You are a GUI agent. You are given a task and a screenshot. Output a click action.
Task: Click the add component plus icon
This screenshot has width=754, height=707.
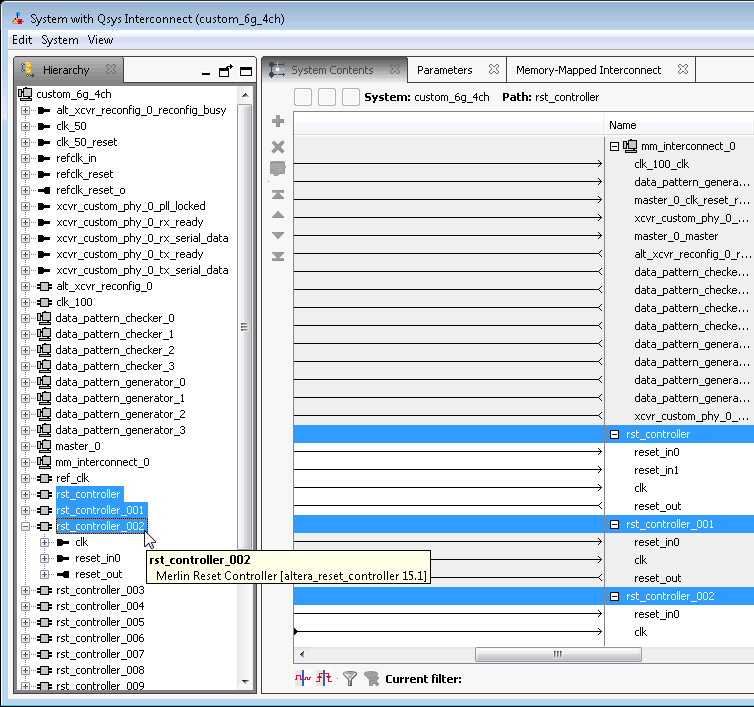coord(278,122)
